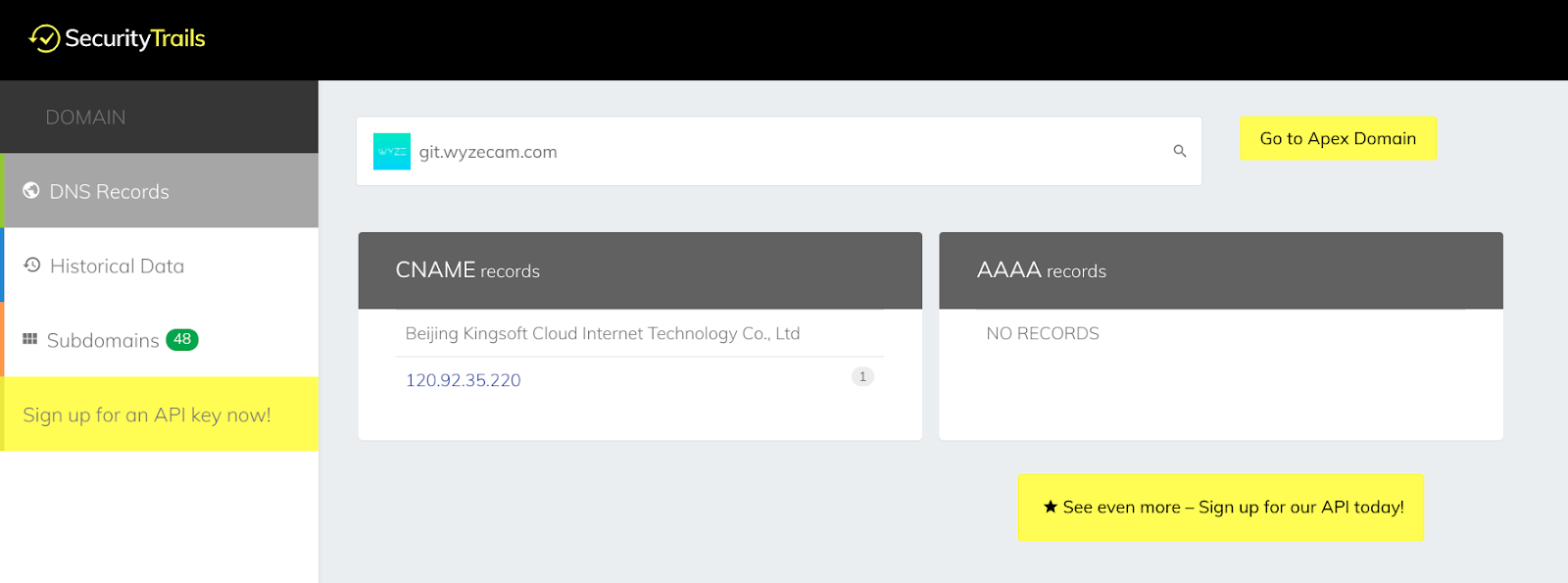
Task: Click the green 48 subdomains badge
Action: coord(182,339)
